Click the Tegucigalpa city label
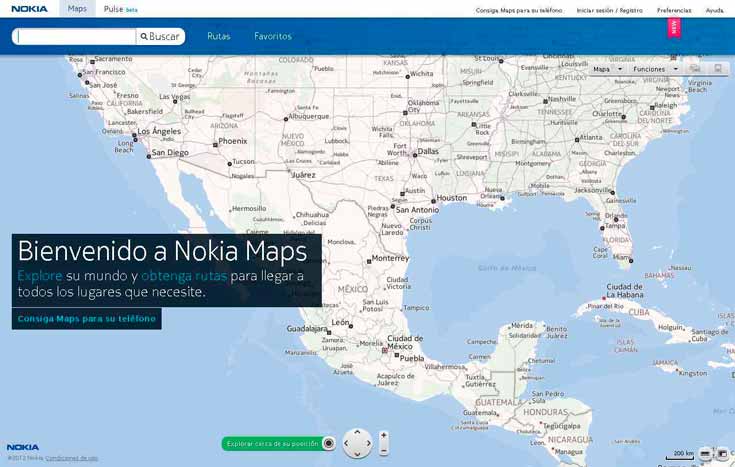The width and height of the screenshot is (735, 467). [562, 426]
